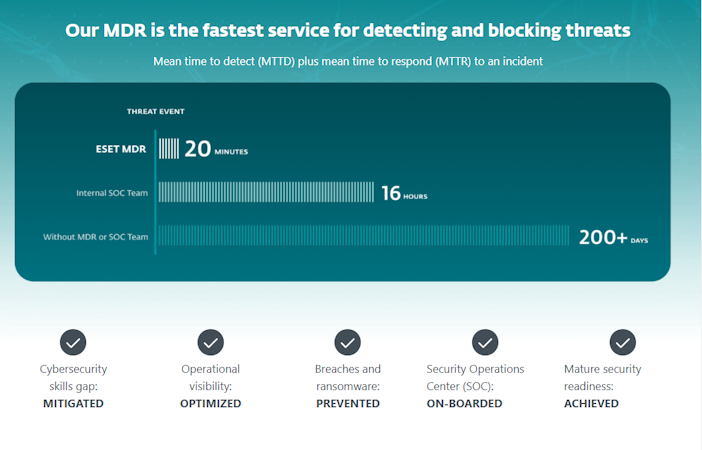702x450 pixels.
Task: Click the ACHIEVED status text
Action: click(x=591, y=404)
